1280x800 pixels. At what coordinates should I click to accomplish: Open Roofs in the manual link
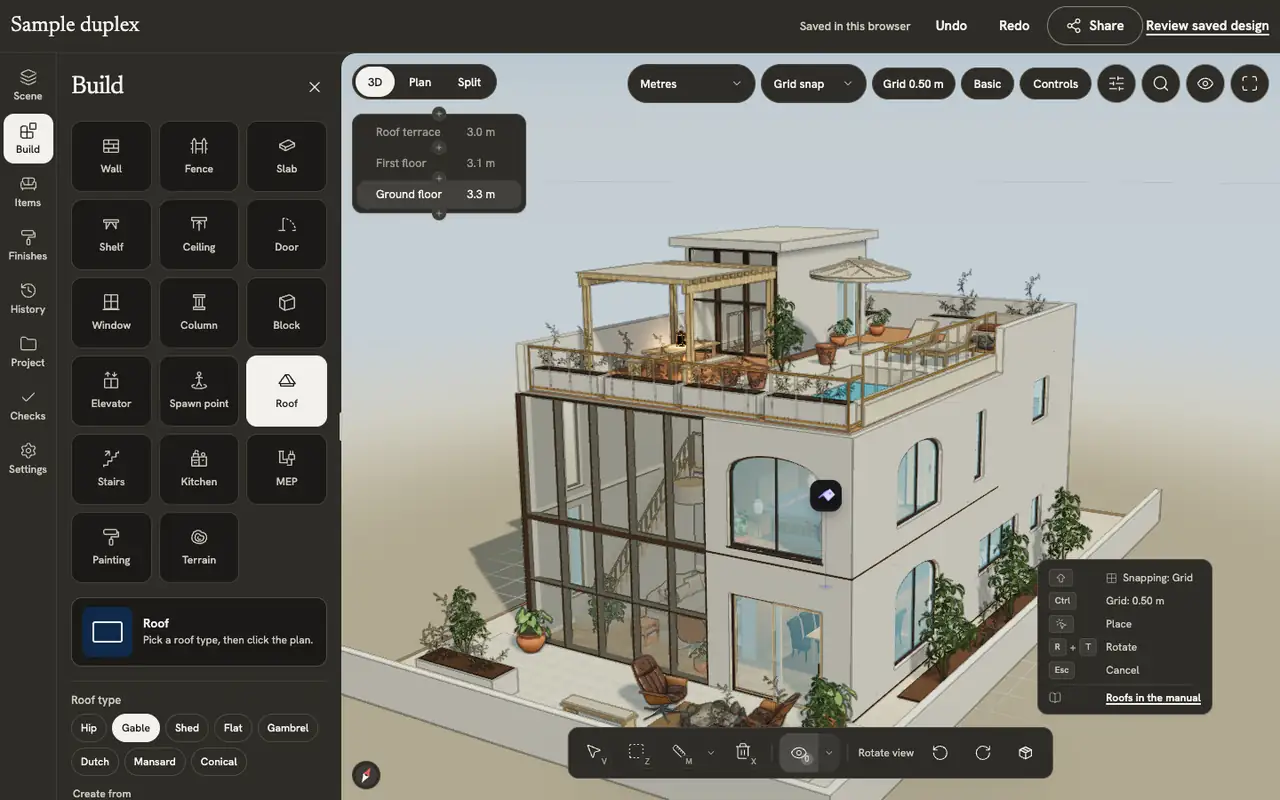[1153, 698]
